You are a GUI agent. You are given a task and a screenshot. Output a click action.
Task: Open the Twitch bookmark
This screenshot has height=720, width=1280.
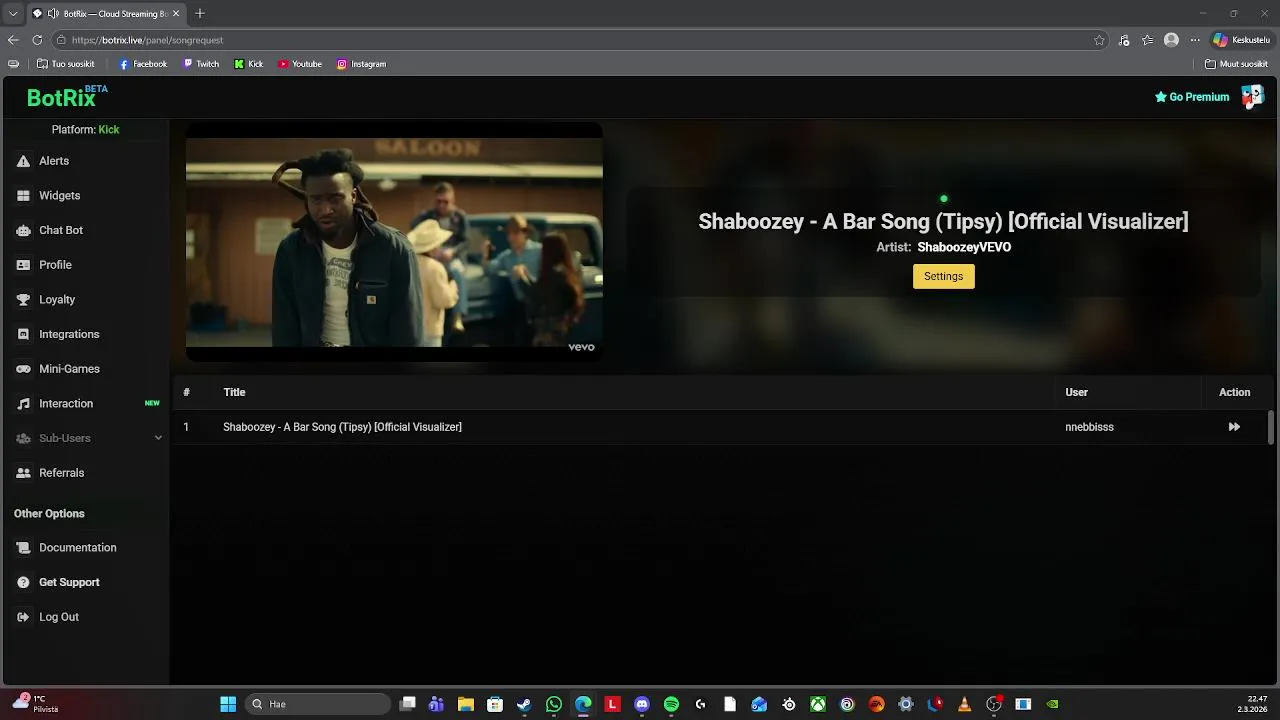coord(201,64)
